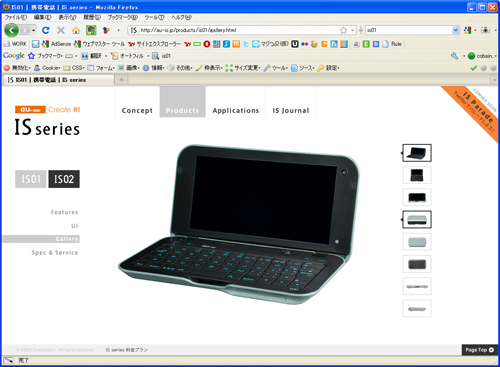This screenshot has height=367, width=500.
Task: Open the Spec & Service link
Action: tap(55, 253)
